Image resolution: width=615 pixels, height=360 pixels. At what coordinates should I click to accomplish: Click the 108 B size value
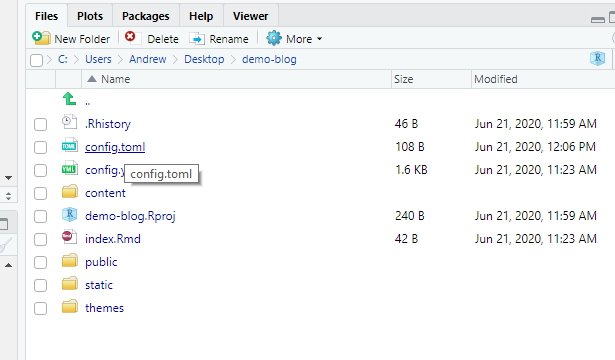point(410,147)
